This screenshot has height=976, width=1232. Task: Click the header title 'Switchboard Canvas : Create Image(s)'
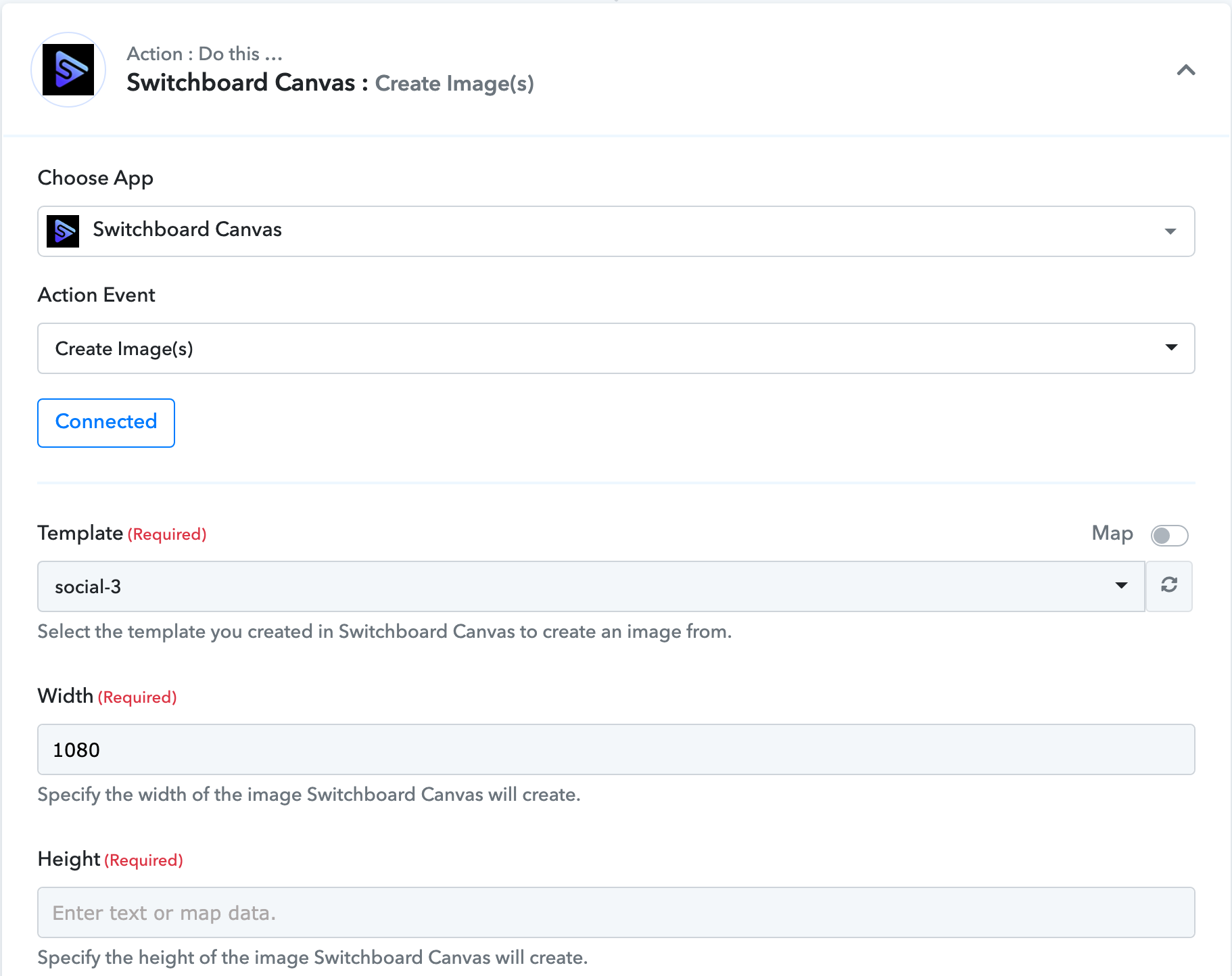(330, 83)
